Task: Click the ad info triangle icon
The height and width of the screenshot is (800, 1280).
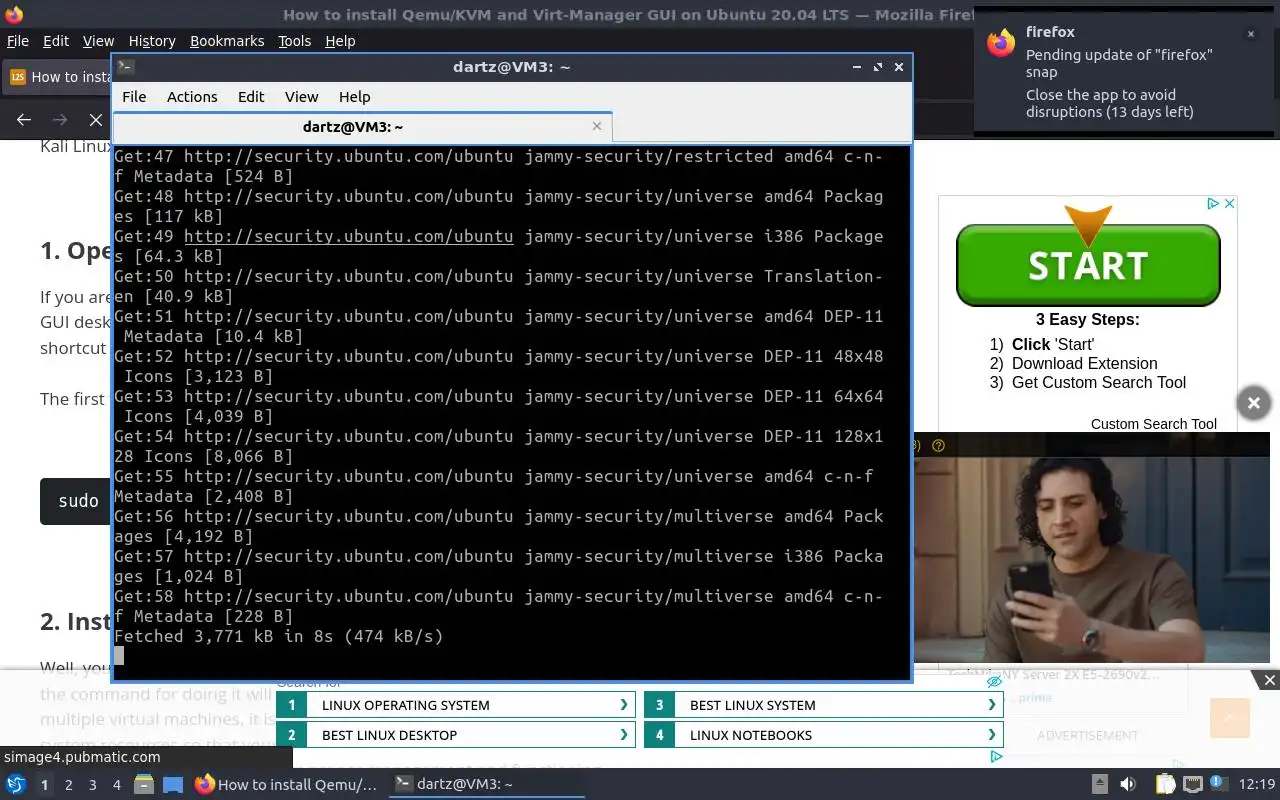Action: (x=995, y=757)
